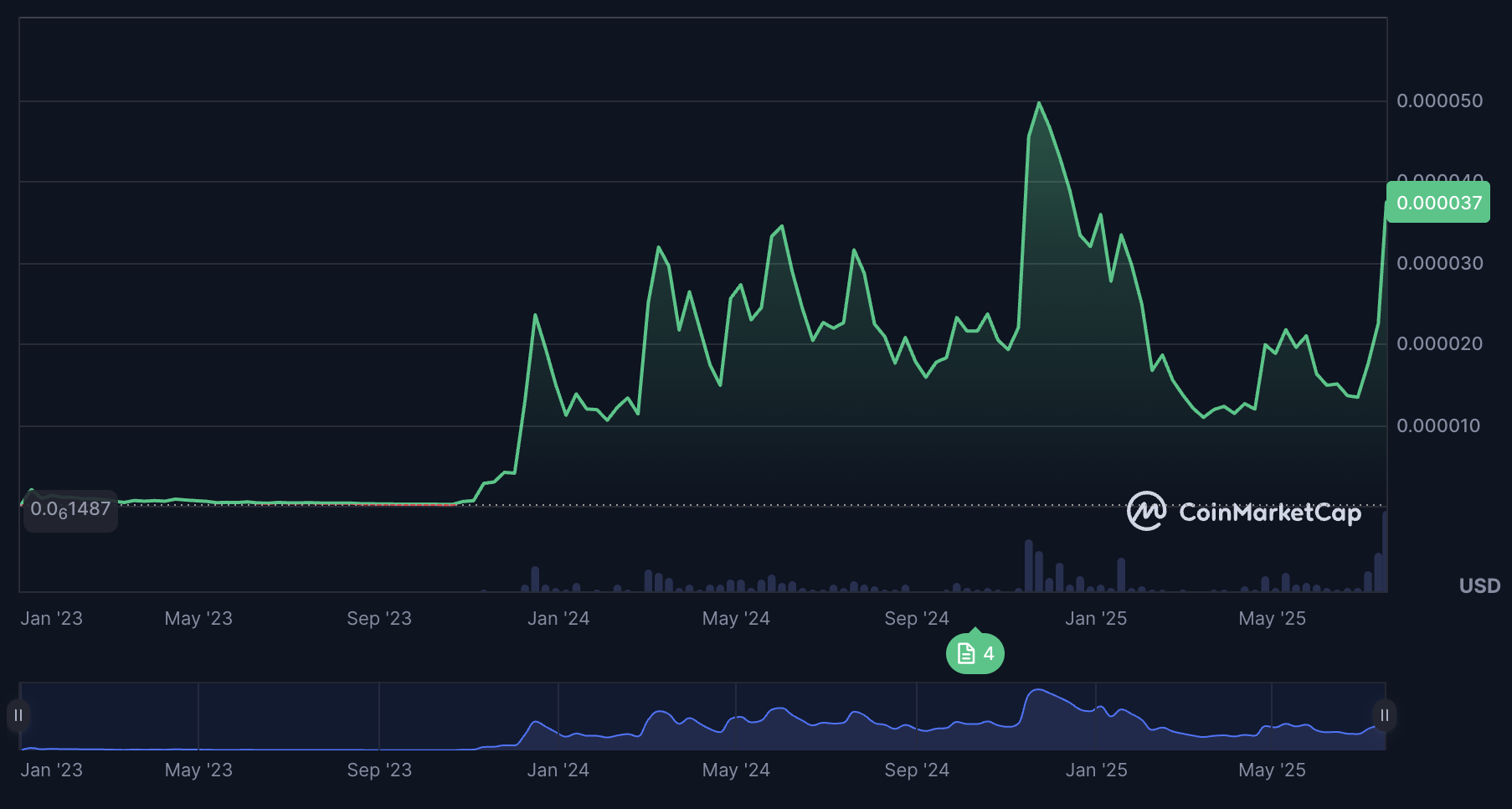This screenshot has width=1512, height=809.
Task: Select the USD currency label
Action: point(1479,585)
